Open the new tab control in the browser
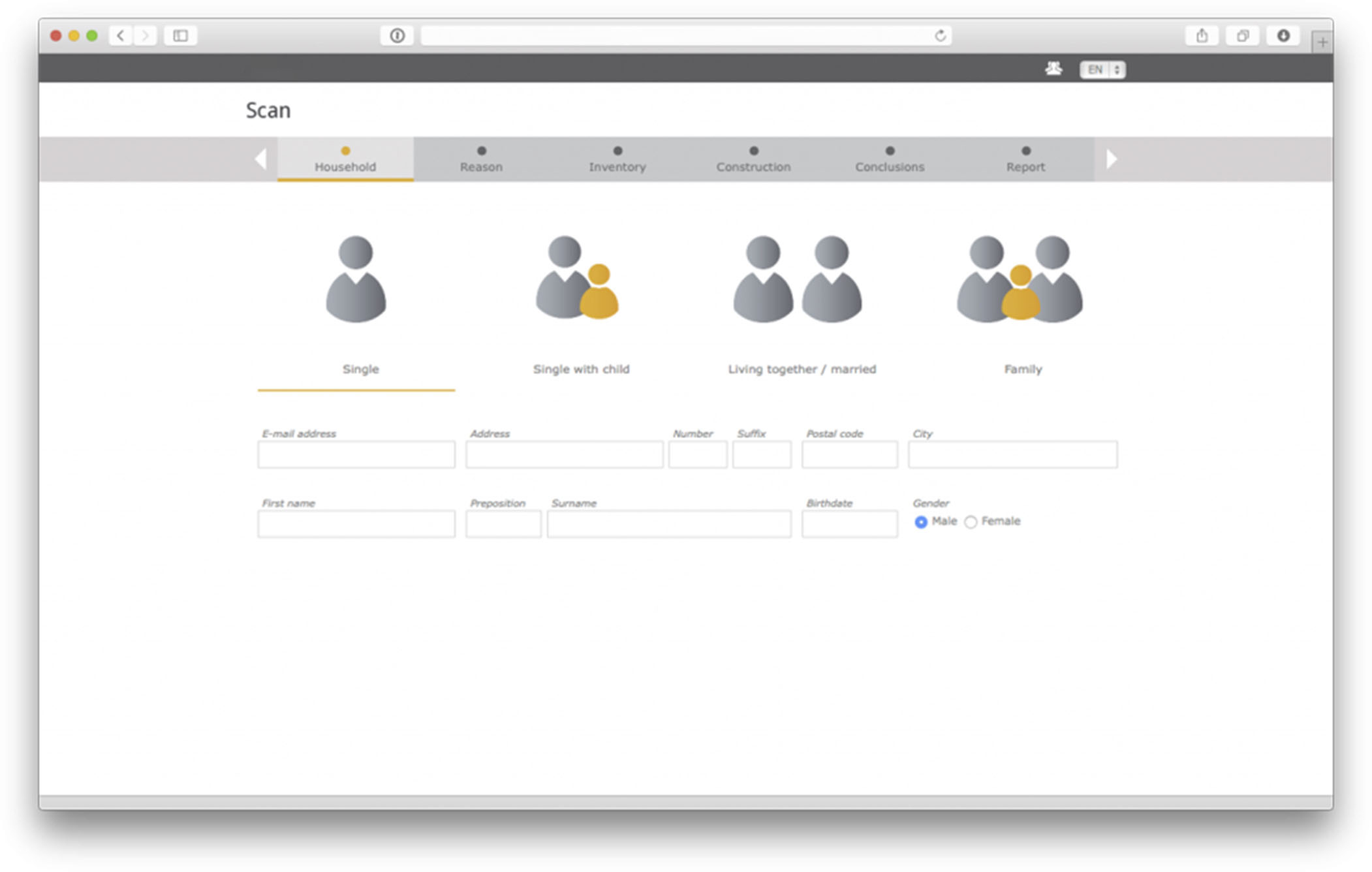Viewport: 1372px width, 872px height. 1322,40
